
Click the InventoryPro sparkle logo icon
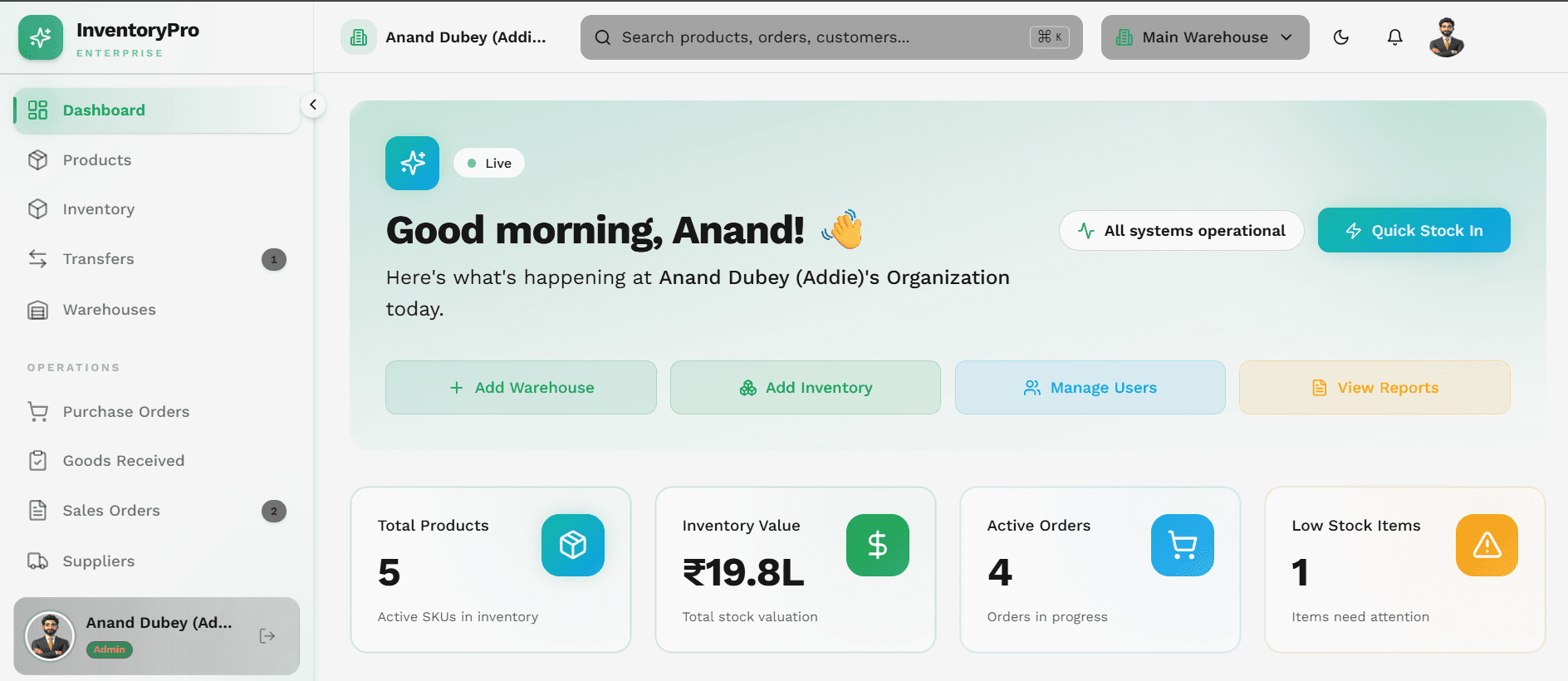41,37
